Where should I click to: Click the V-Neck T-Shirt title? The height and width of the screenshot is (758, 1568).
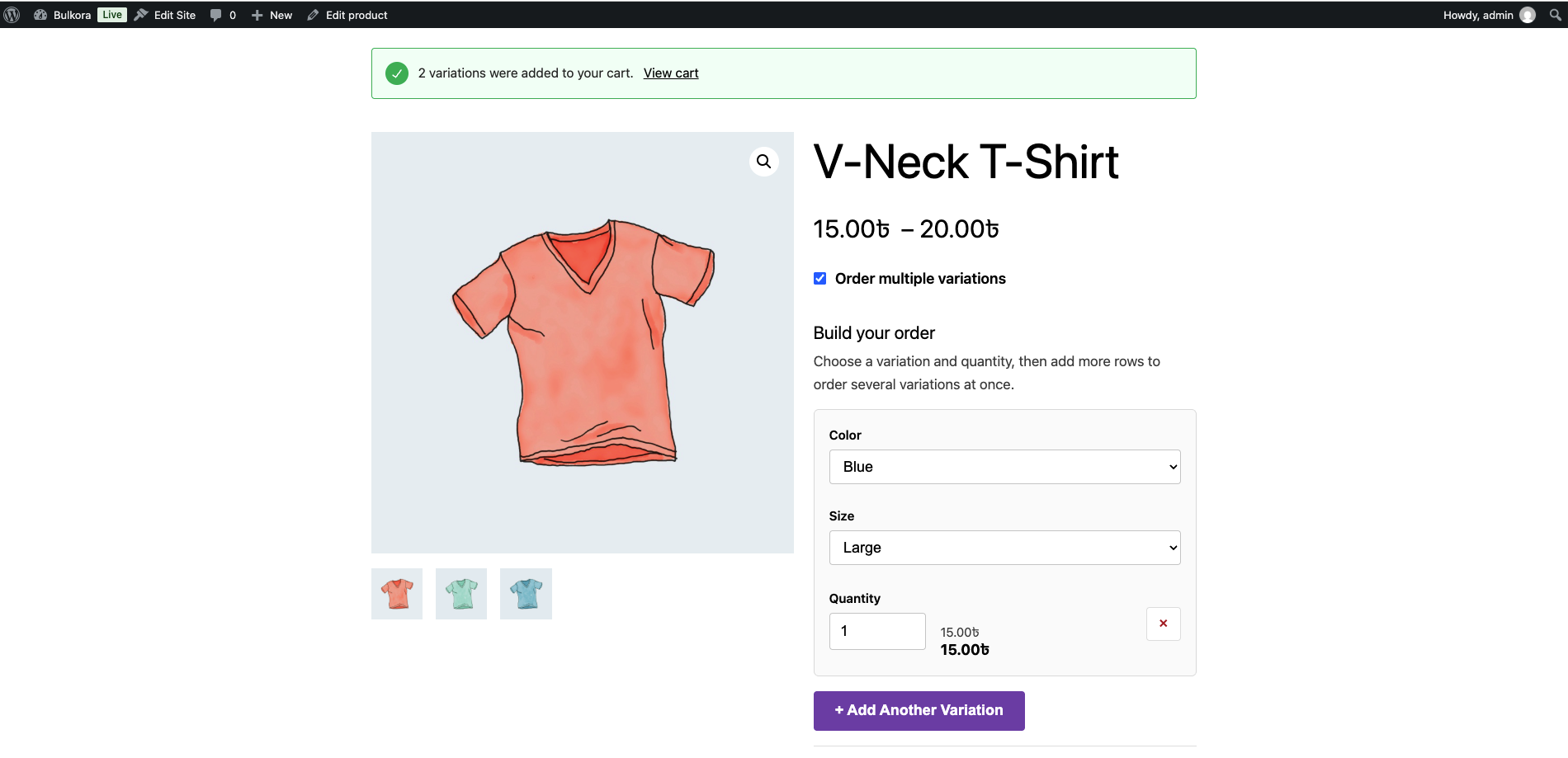point(966,162)
